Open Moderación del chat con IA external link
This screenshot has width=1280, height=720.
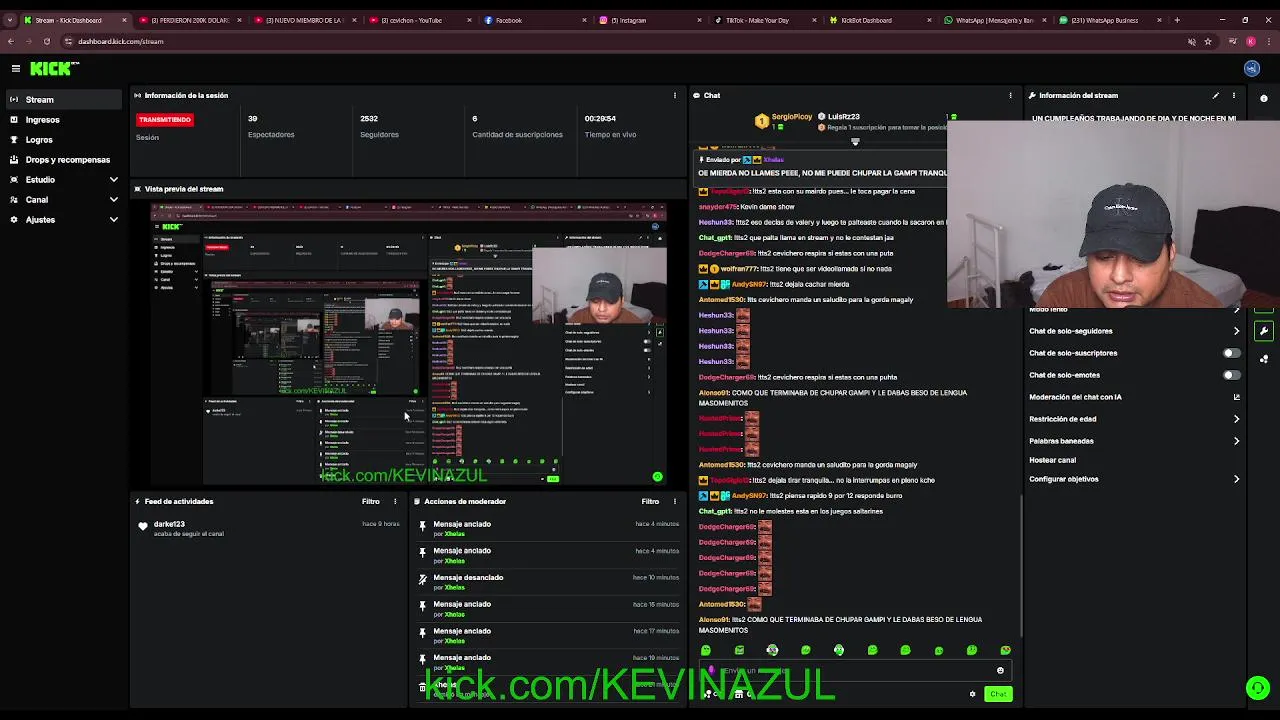1237,397
